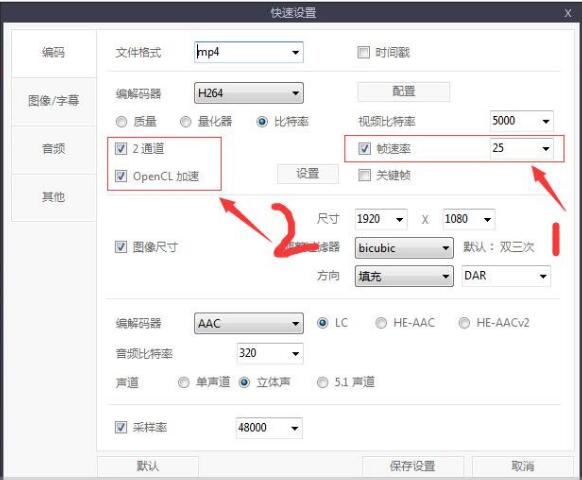This screenshot has width=582, height=480.
Task: Open the 48000 sample rate dropdown
Action: pyautogui.click(x=269, y=428)
